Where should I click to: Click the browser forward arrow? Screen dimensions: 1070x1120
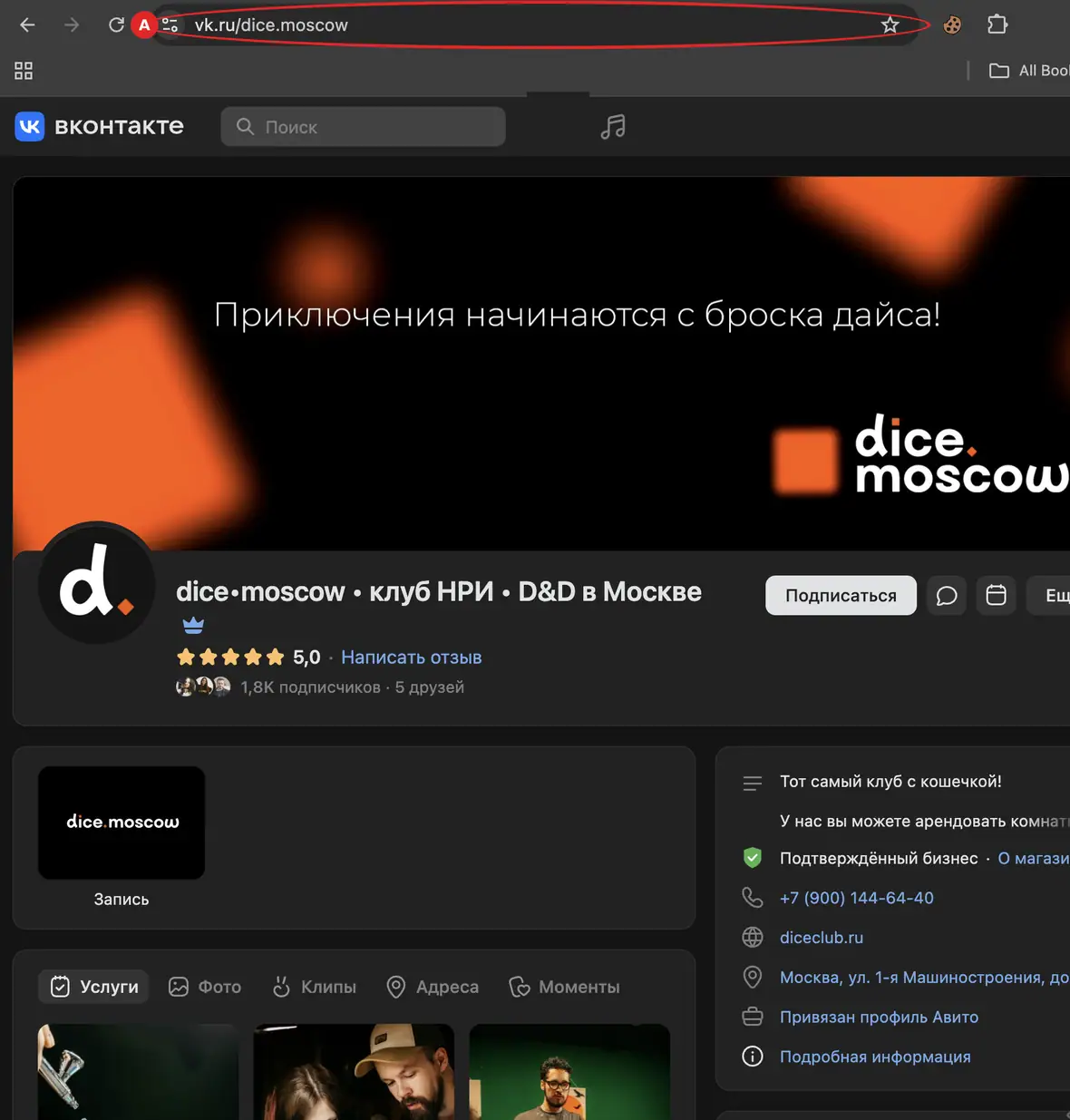coord(72,24)
